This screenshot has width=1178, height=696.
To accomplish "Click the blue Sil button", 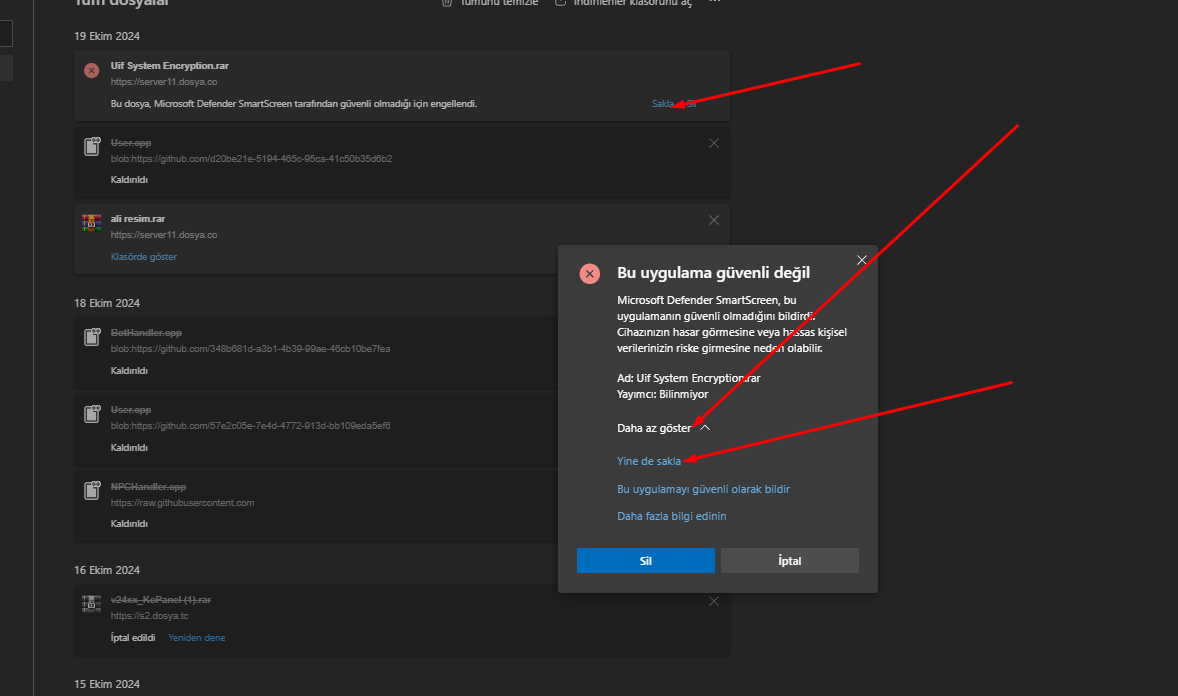I will (645, 561).
